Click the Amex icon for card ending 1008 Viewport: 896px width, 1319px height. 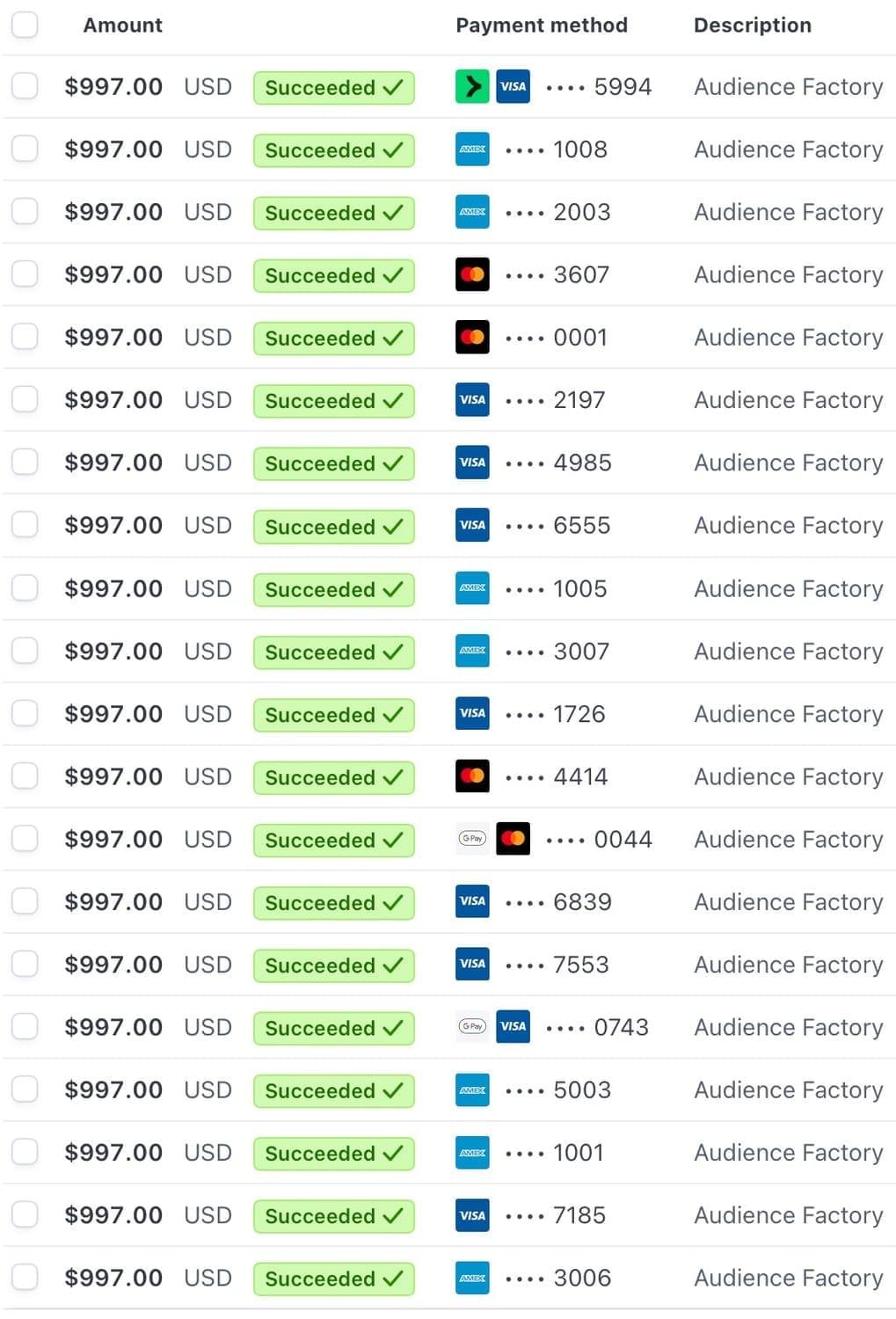point(472,149)
